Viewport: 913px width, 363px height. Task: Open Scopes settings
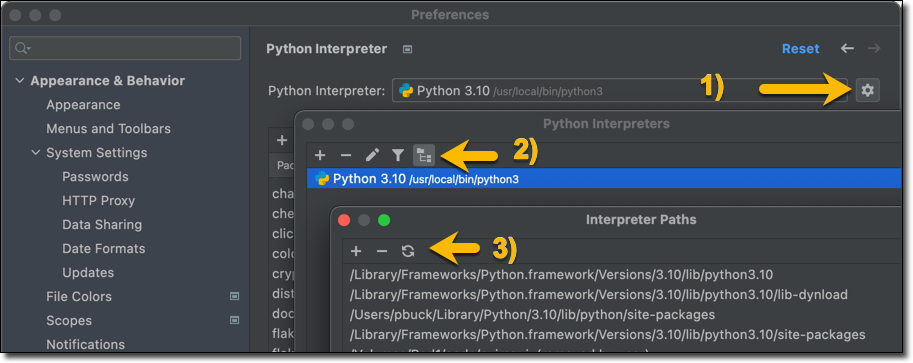(x=69, y=320)
